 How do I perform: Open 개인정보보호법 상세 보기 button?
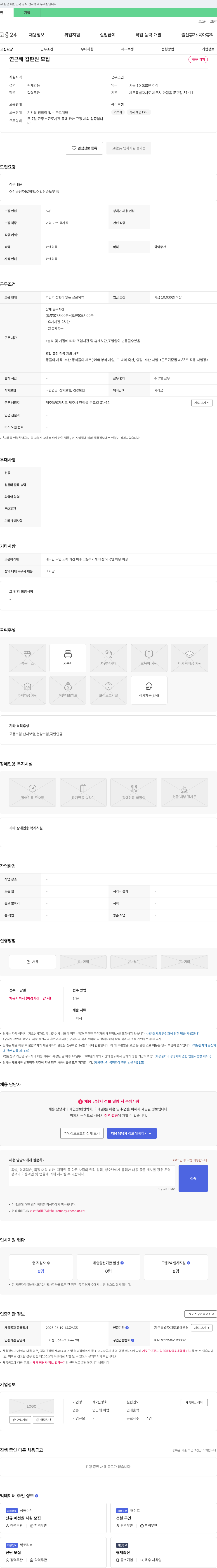coord(82,1133)
